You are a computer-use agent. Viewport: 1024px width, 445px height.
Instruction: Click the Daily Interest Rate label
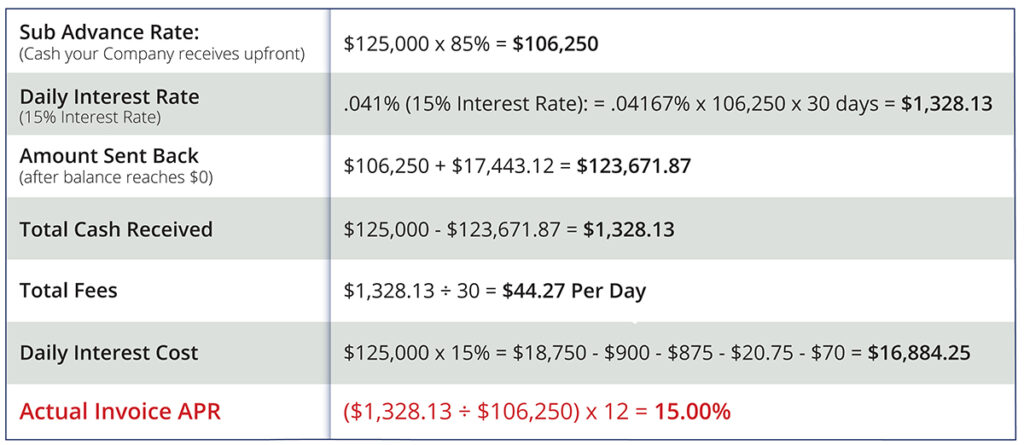pos(110,97)
